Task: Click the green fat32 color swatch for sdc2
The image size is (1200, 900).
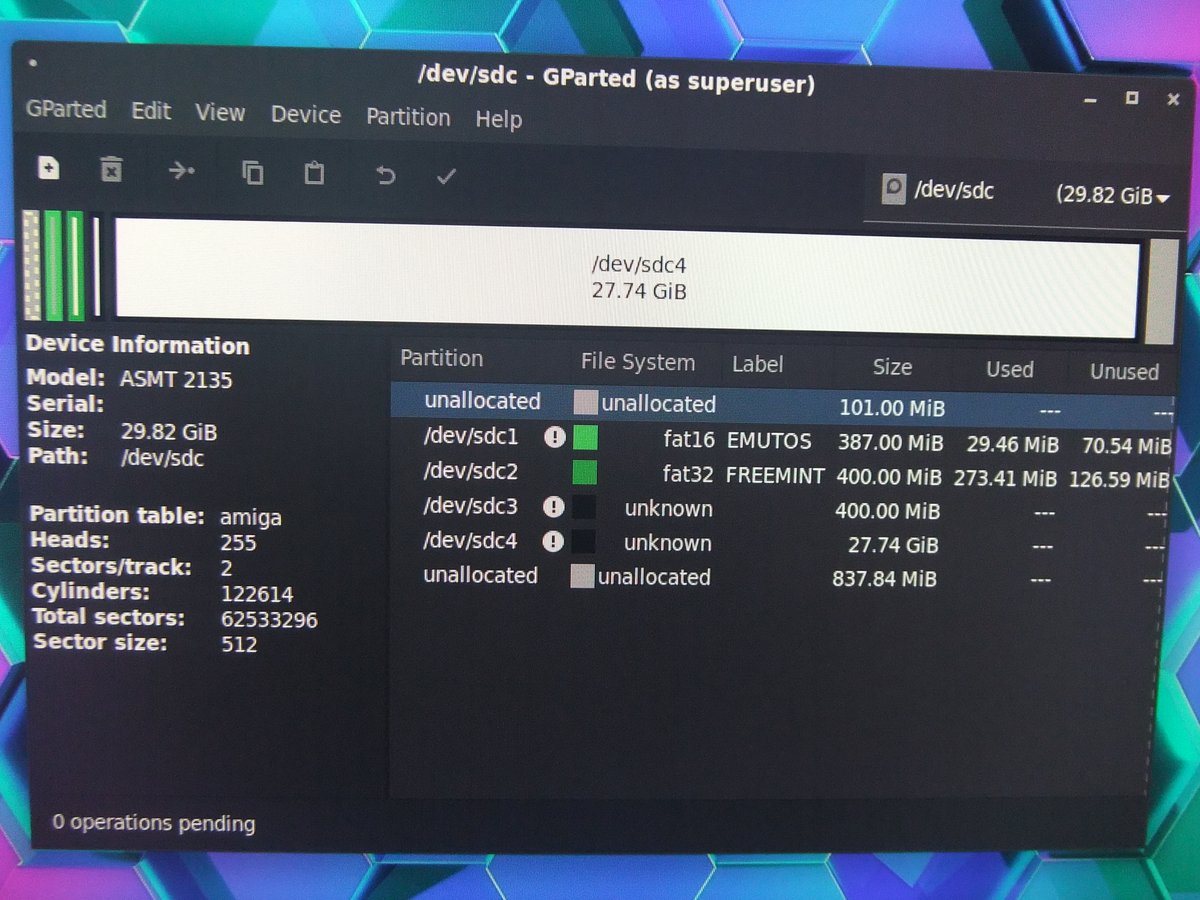Action: click(x=585, y=472)
